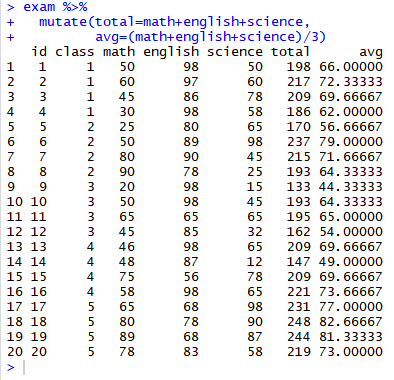This screenshot has width=394, height=380.
Task: Click the avg value 77.00000
Action: click(x=351, y=307)
